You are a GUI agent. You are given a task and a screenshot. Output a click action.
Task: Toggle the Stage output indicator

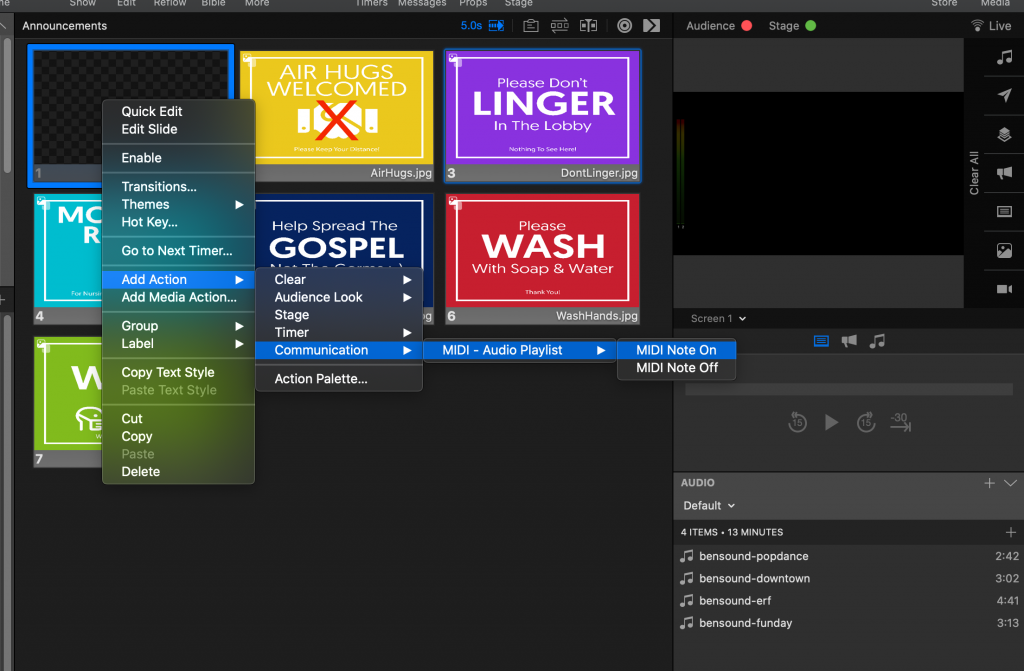point(810,25)
